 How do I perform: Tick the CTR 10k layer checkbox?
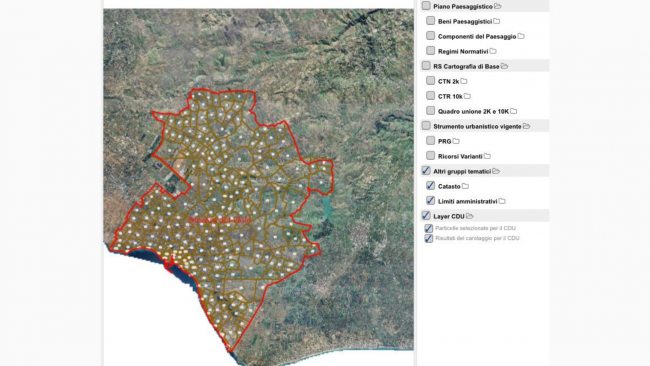tap(430, 96)
